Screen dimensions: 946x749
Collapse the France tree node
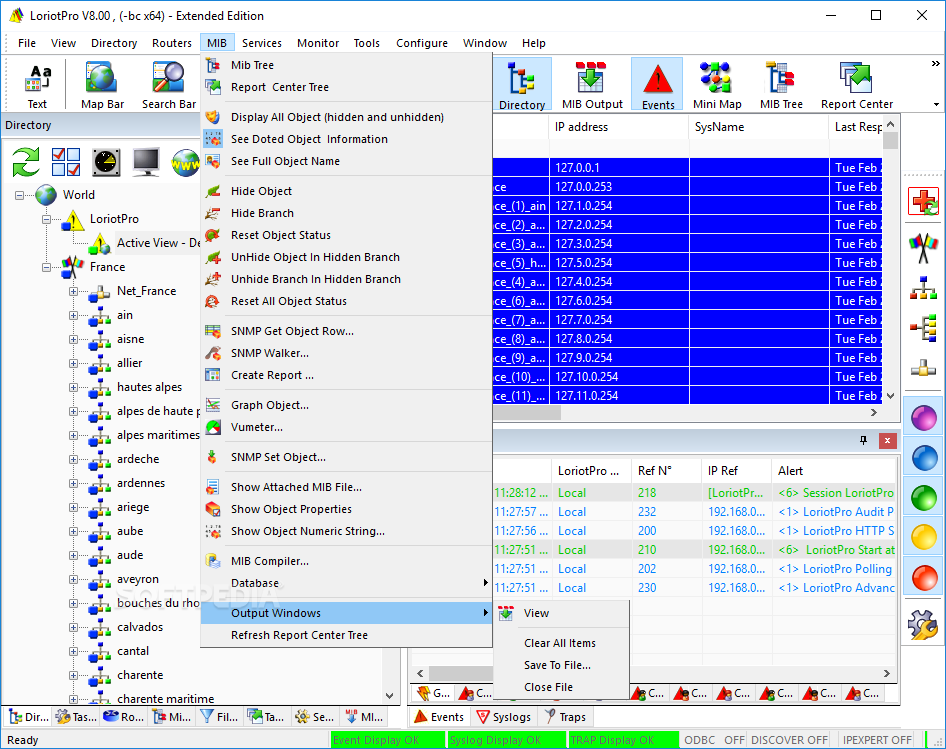click(46, 267)
